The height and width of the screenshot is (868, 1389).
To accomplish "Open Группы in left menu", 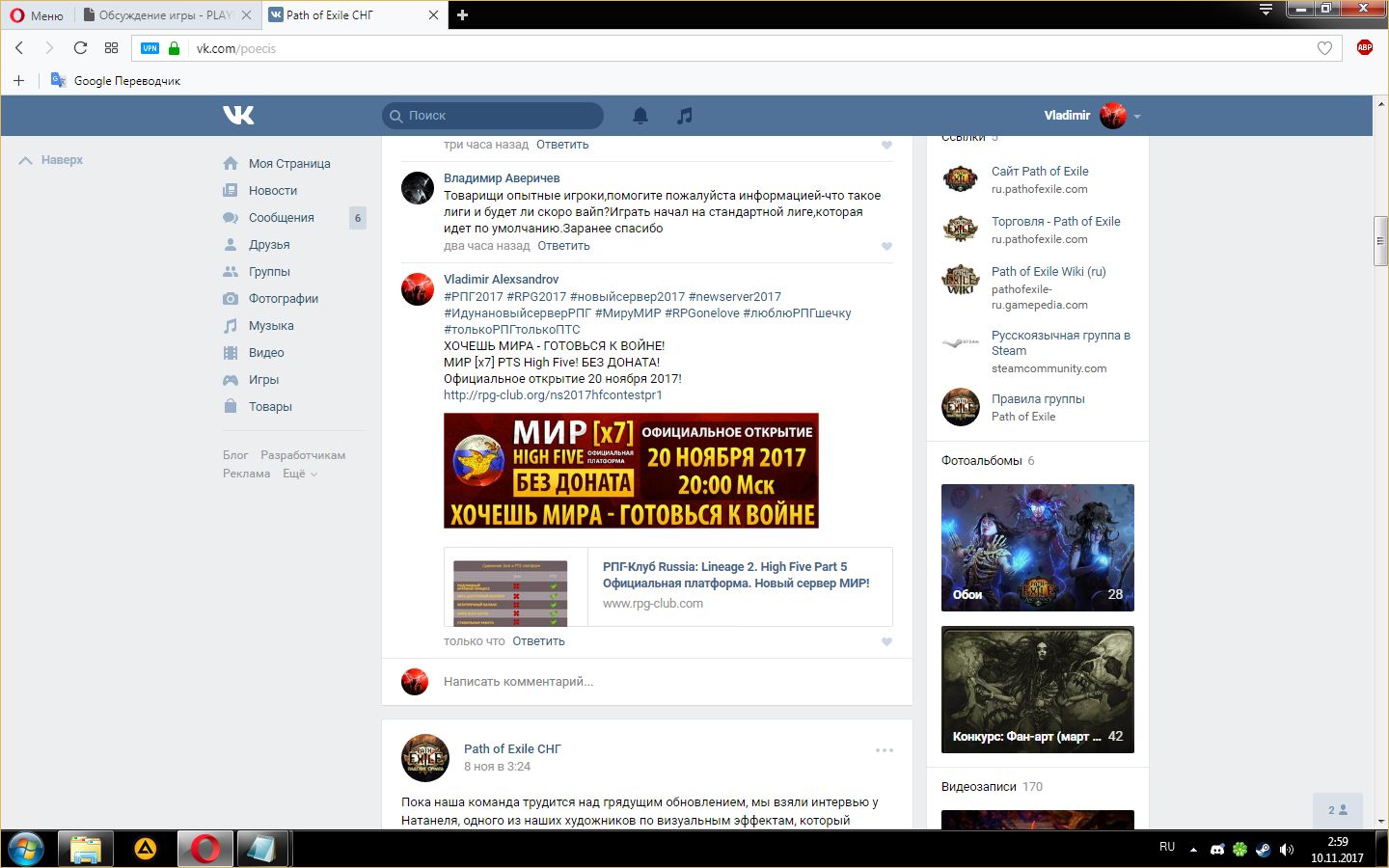I will pos(269,272).
